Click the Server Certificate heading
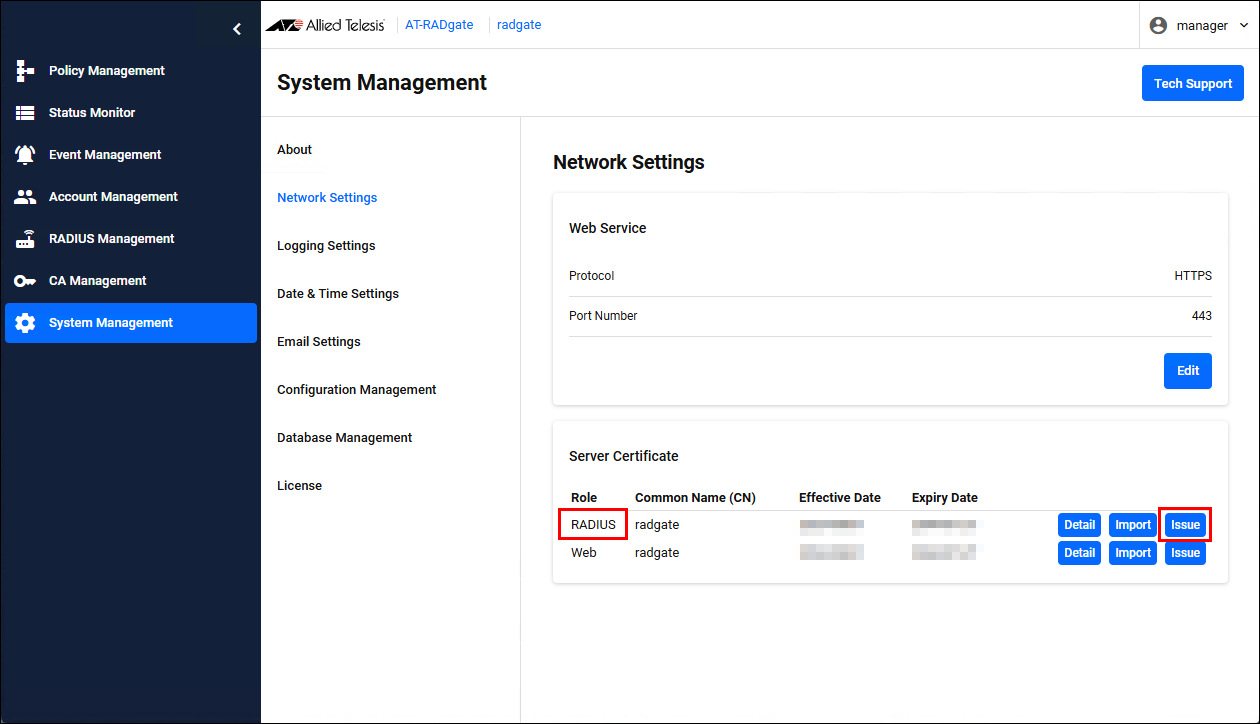The height and width of the screenshot is (724, 1260). pyautogui.click(x=624, y=456)
